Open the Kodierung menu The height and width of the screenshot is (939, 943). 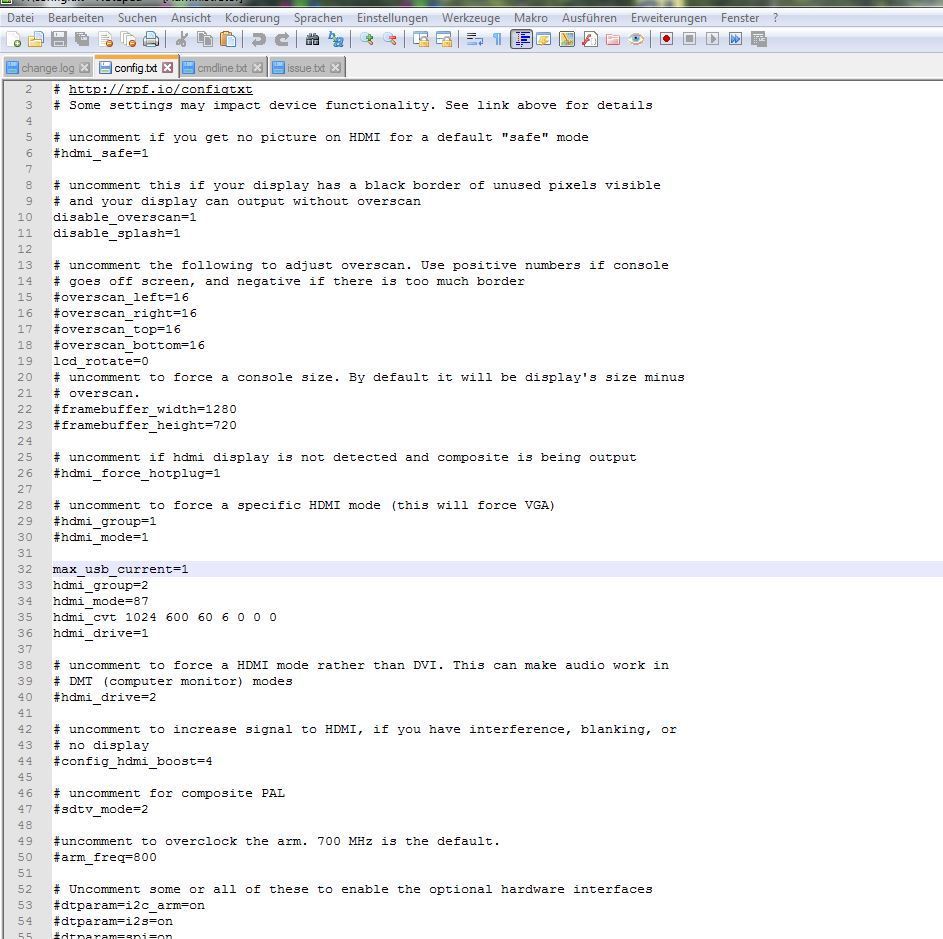[x=252, y=18]
